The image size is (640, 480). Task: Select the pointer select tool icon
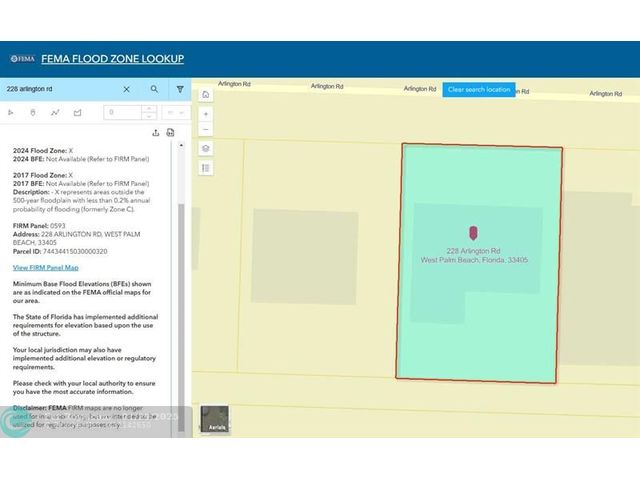click(11, 112)
